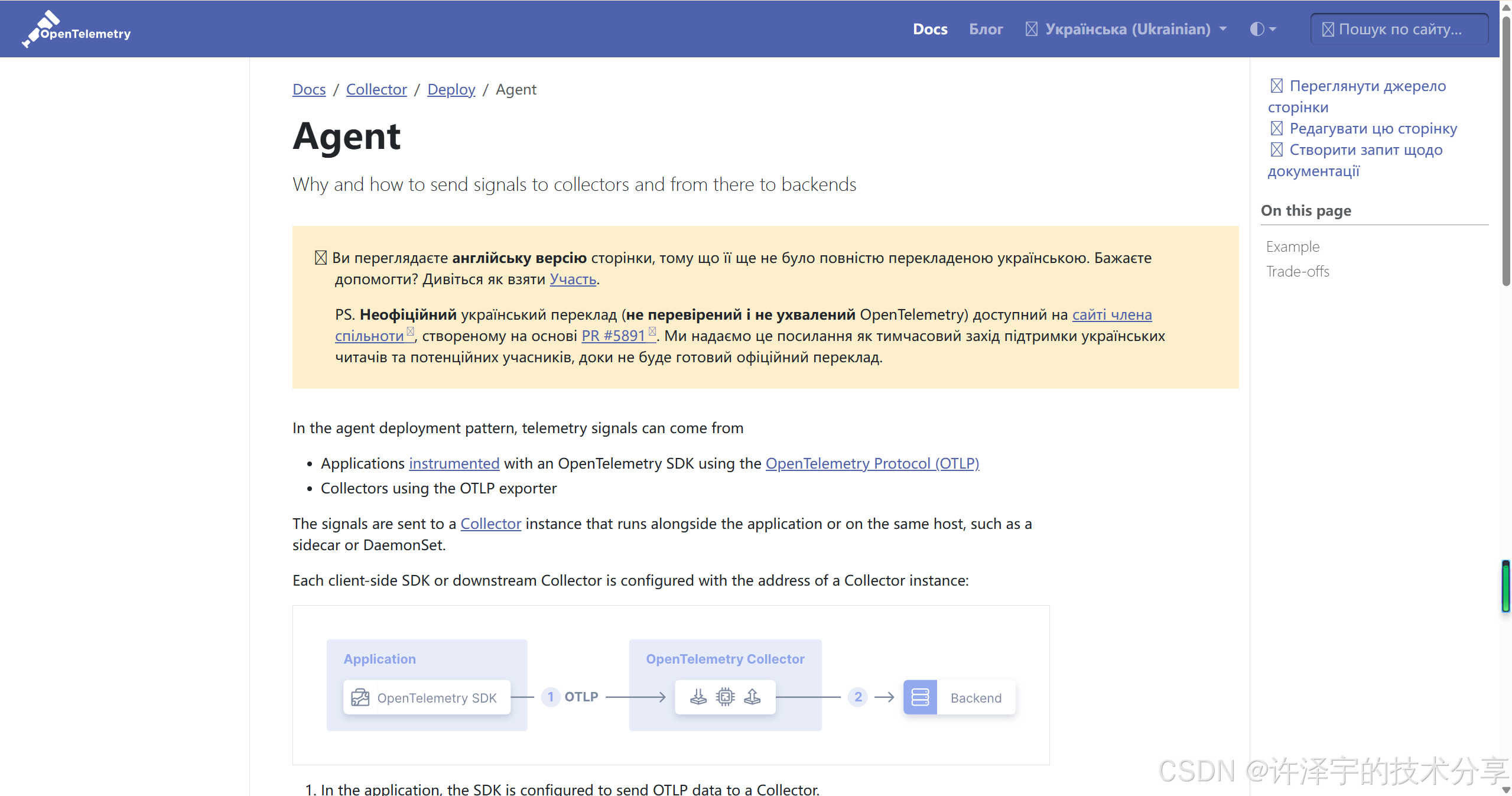The height and width of the screenshot is (796, 1512).
Task: Click the globe icon beside Ukrainian language
Action: 1031,29
